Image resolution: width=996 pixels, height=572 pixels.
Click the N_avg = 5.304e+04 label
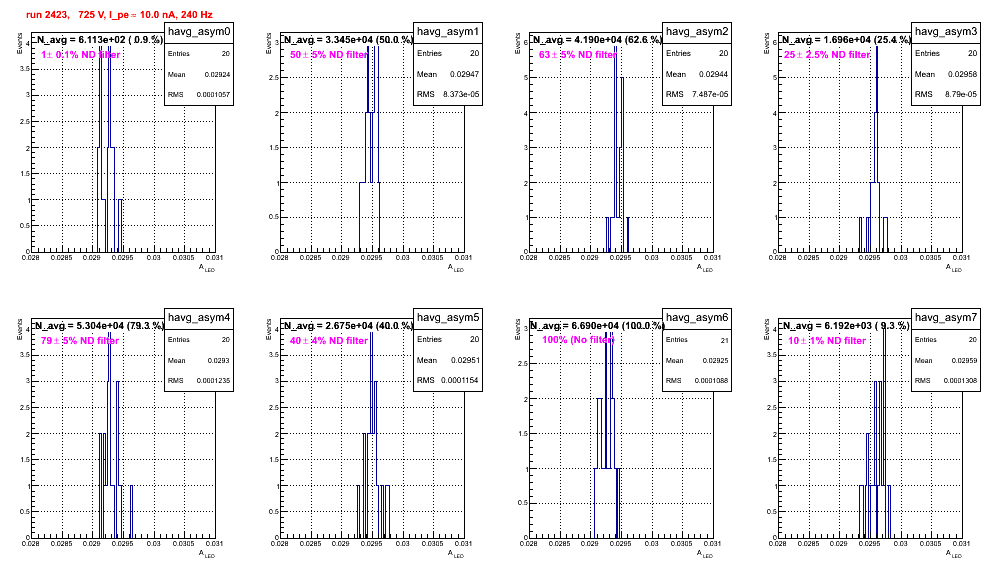99,326
